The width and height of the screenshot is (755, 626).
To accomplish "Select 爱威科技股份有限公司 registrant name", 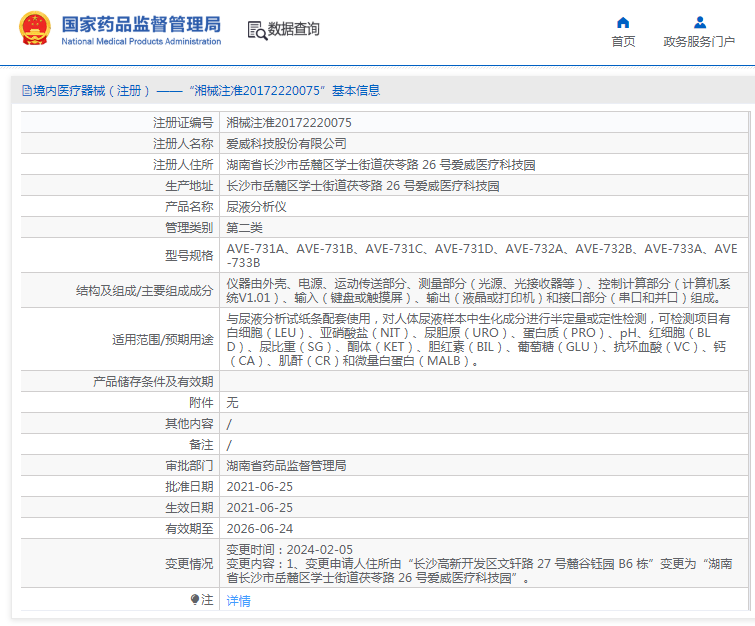I will click(x=286, y=143).
